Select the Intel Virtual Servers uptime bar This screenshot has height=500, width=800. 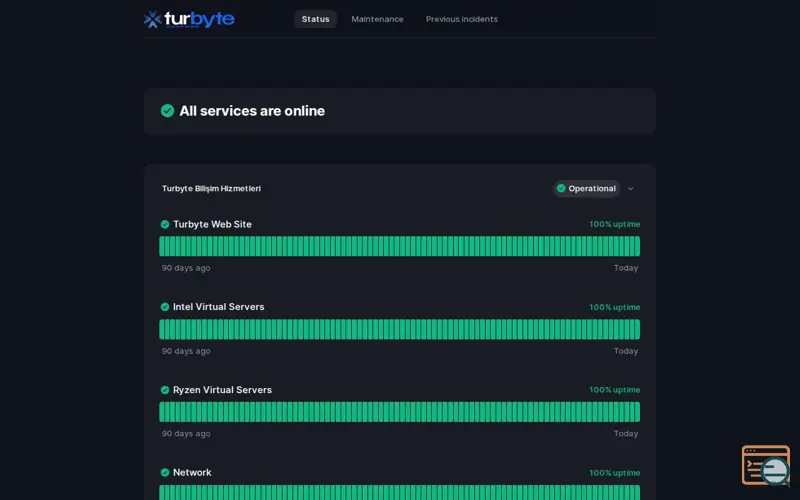click(x=399, y=329)
